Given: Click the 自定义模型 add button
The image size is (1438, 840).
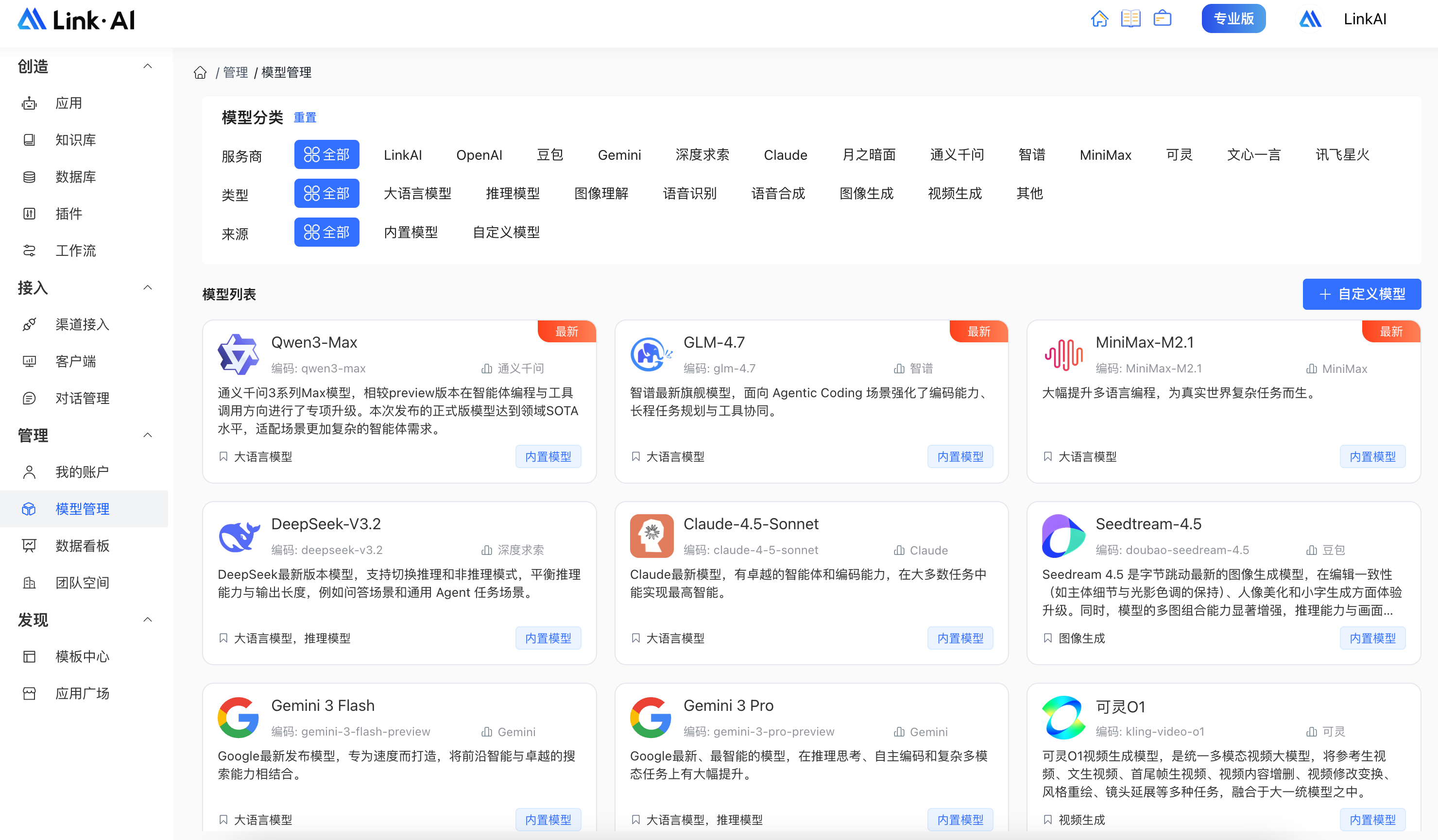Looking at the screenshot, I should (1362, 294).
